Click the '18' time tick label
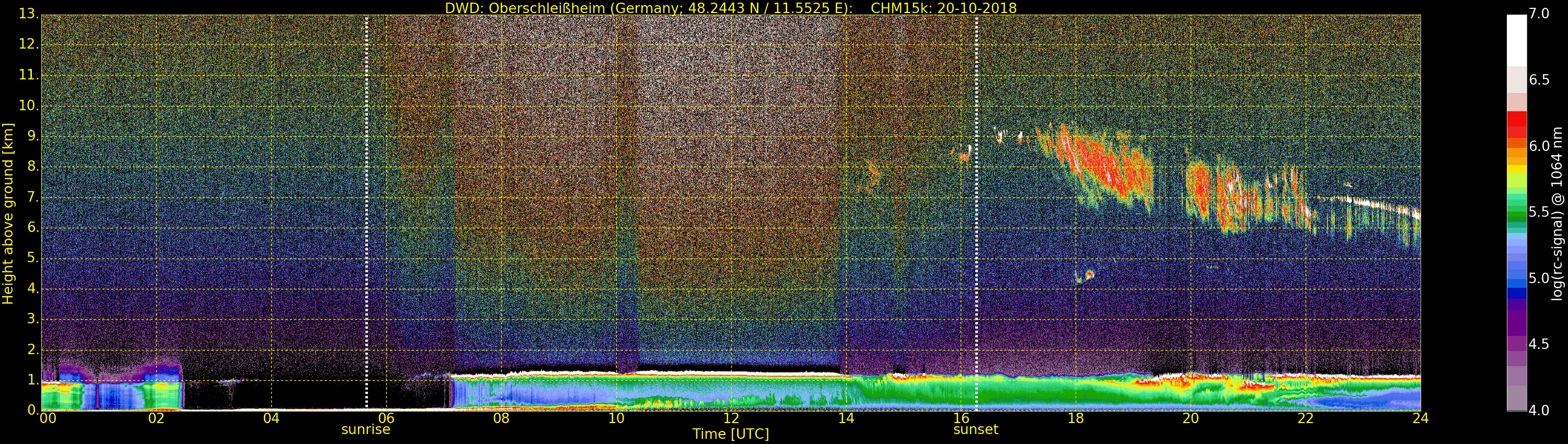1568x444 pixels. tap(1076, 418)
